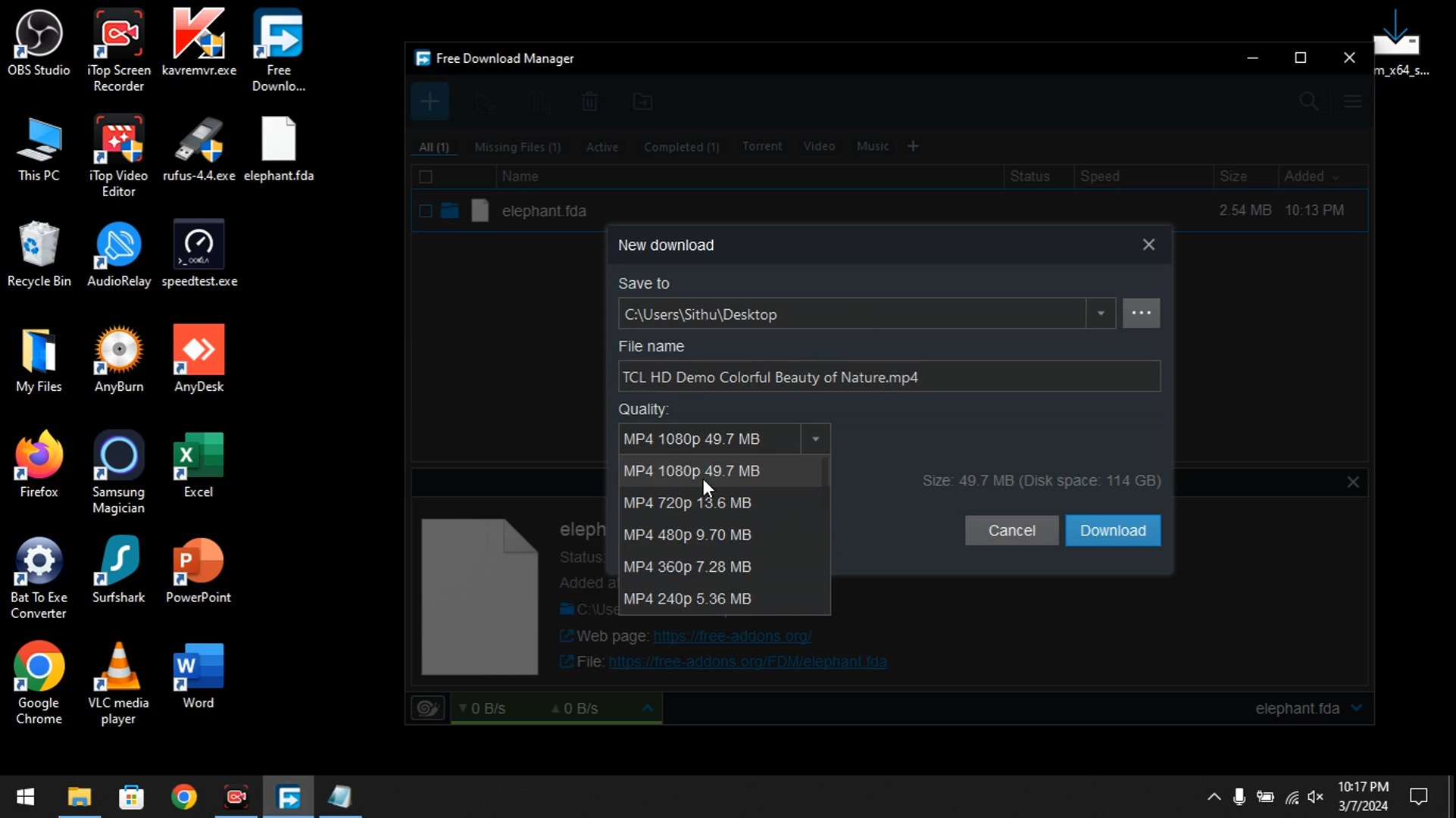Tick the elephant.fda row checkbox
Image resolution: width=1456 pixels, height=818 pixels.
pyautogui.click(x=426, y=211)
